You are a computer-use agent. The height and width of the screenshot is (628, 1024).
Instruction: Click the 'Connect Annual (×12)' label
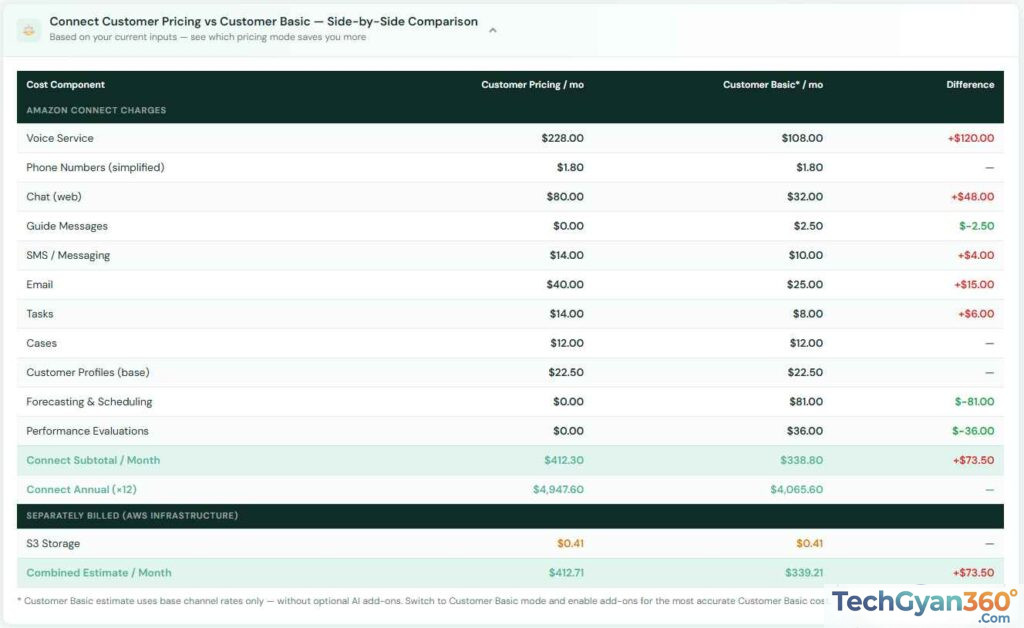click(x=81, y=490)
